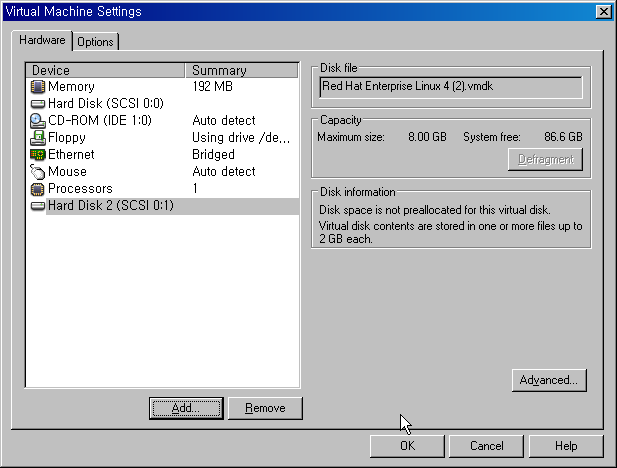Click the Ethernet adapter icon
This screenshot has width=617, height=468.
[x=38, y=155]
